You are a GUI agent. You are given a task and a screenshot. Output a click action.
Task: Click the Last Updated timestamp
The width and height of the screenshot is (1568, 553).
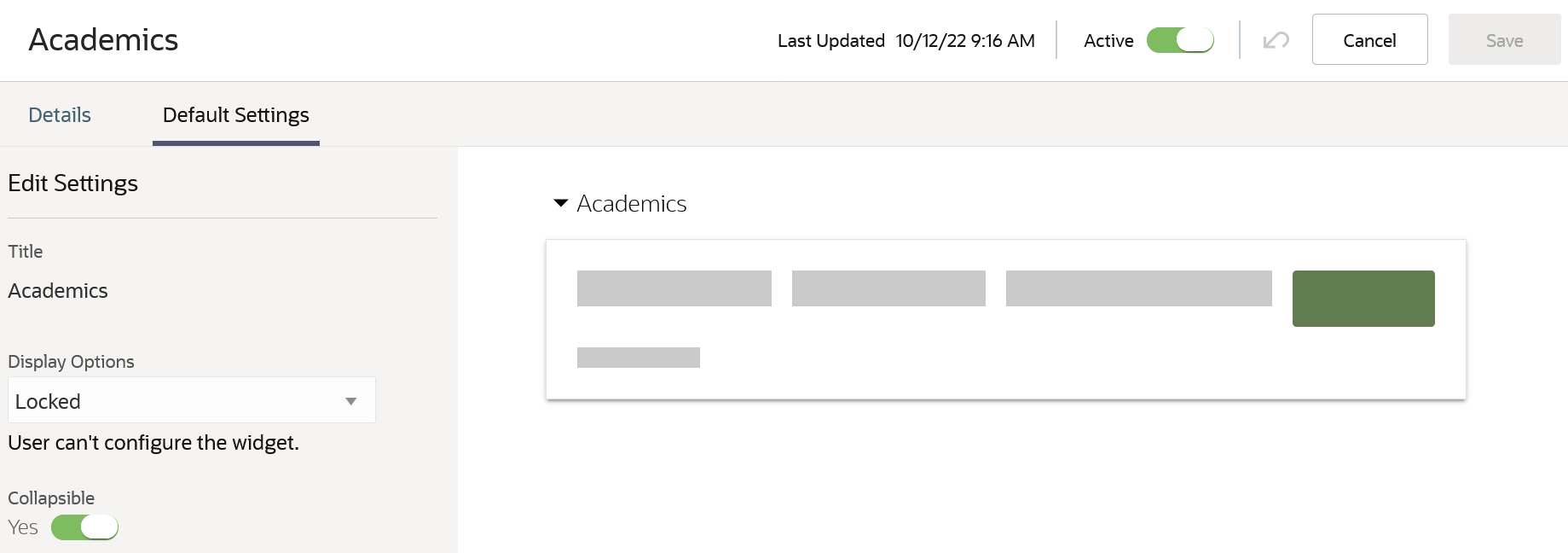pos(964,41)
